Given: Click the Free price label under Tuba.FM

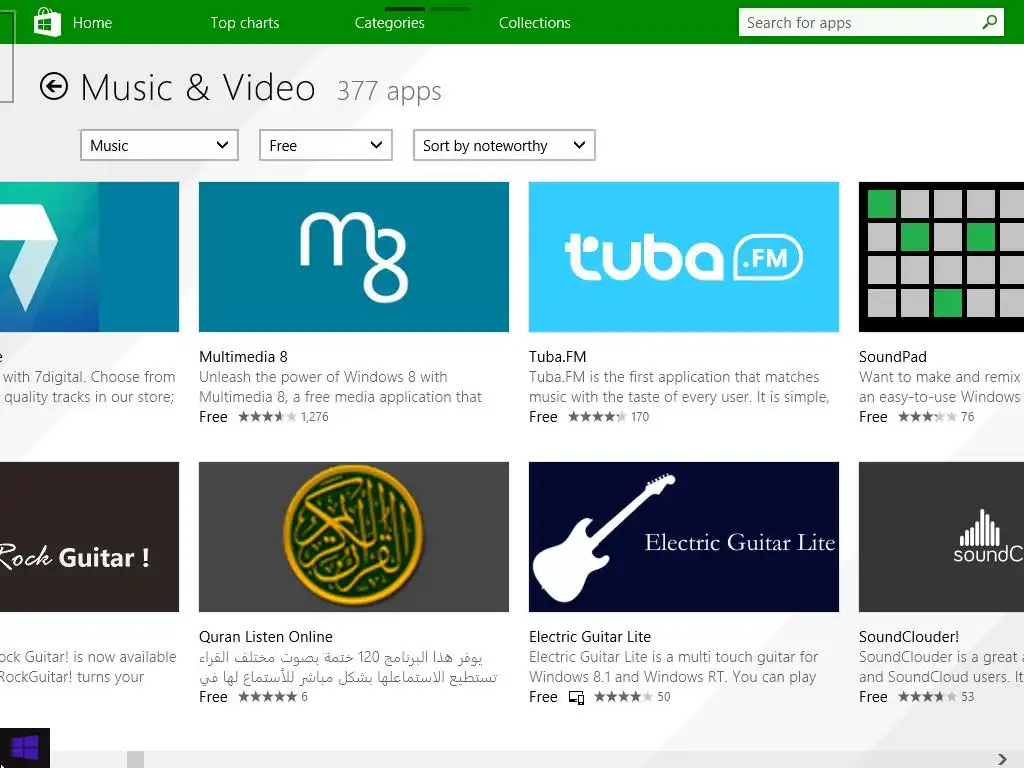Looking at the screenshot, I should pos(543,417).
